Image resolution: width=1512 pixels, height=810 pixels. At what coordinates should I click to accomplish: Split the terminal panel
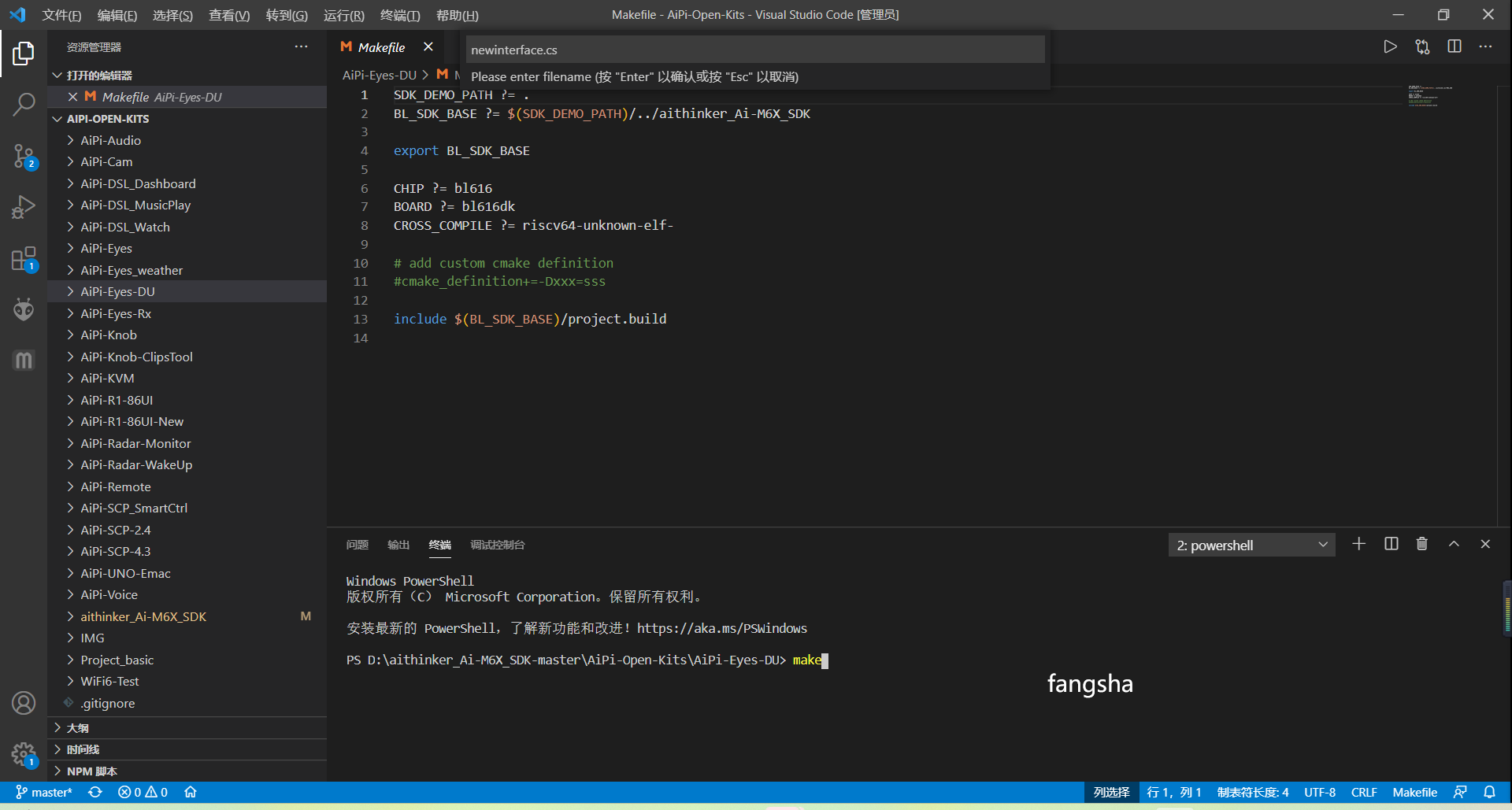[x=1391, y=544]
